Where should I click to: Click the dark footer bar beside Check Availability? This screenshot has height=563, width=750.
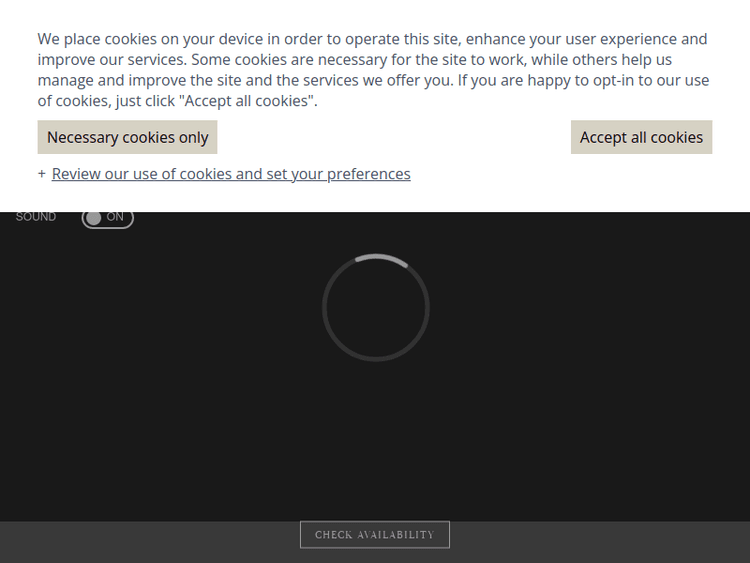(x=150, y=541)
